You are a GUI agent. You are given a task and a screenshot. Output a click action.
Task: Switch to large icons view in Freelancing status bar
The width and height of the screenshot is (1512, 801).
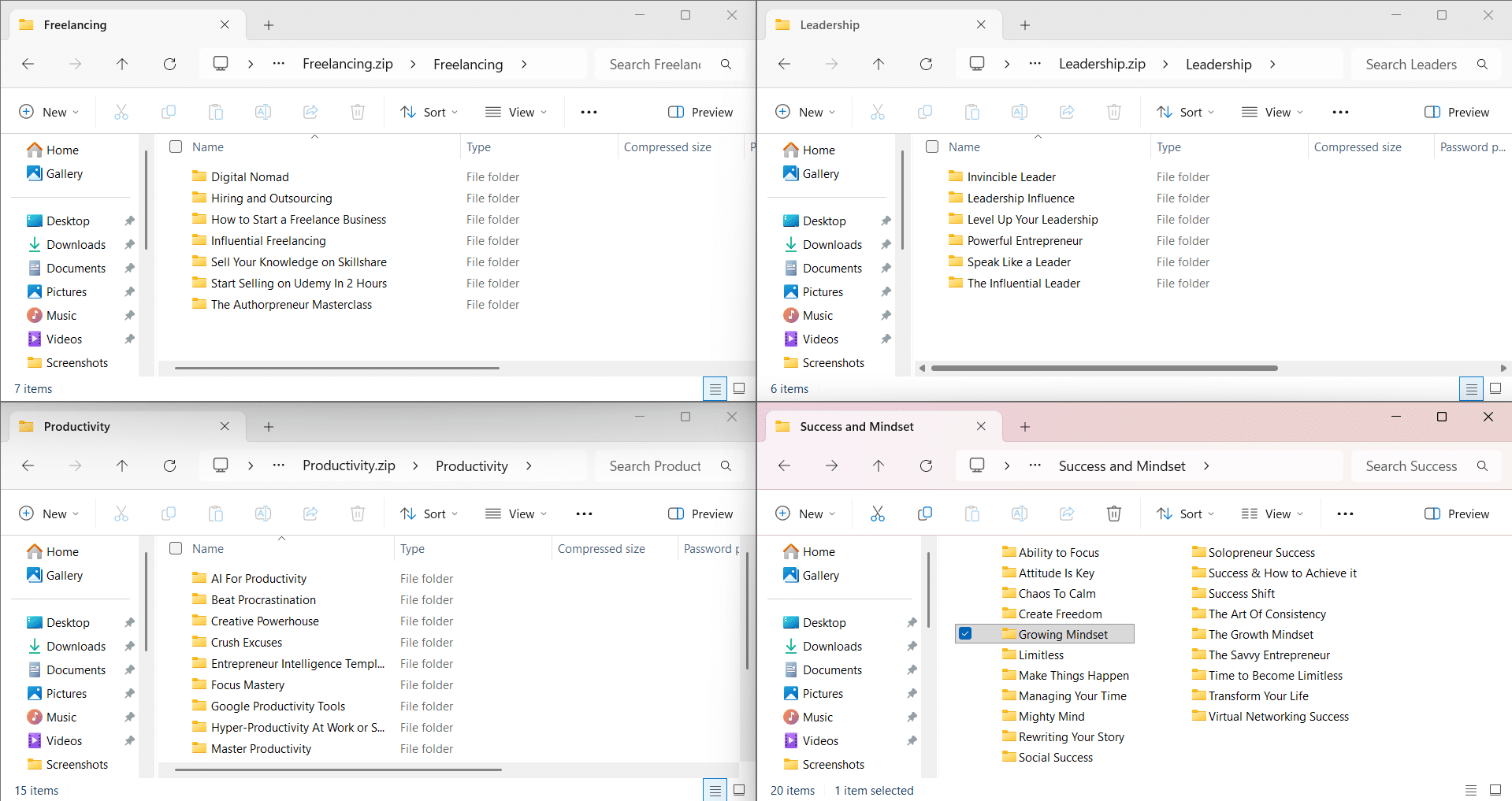click(x=739, y=388)
